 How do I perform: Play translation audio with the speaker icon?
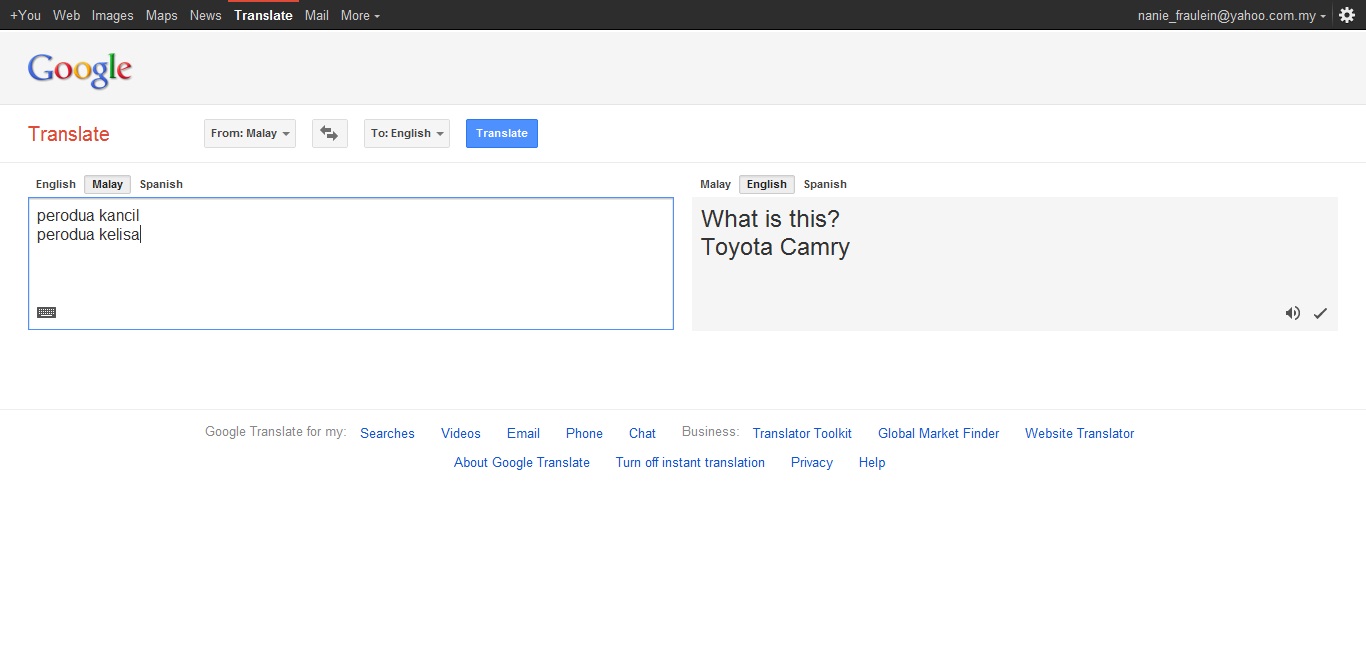tap(1293, 313)
